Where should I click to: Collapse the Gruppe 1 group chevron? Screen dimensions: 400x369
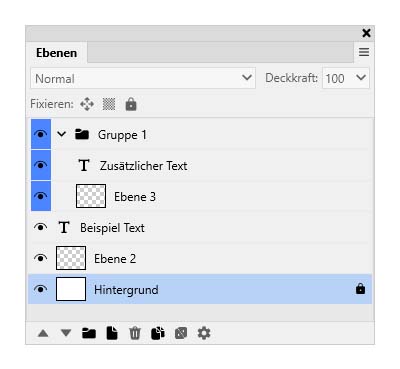[x=62, y=134]
